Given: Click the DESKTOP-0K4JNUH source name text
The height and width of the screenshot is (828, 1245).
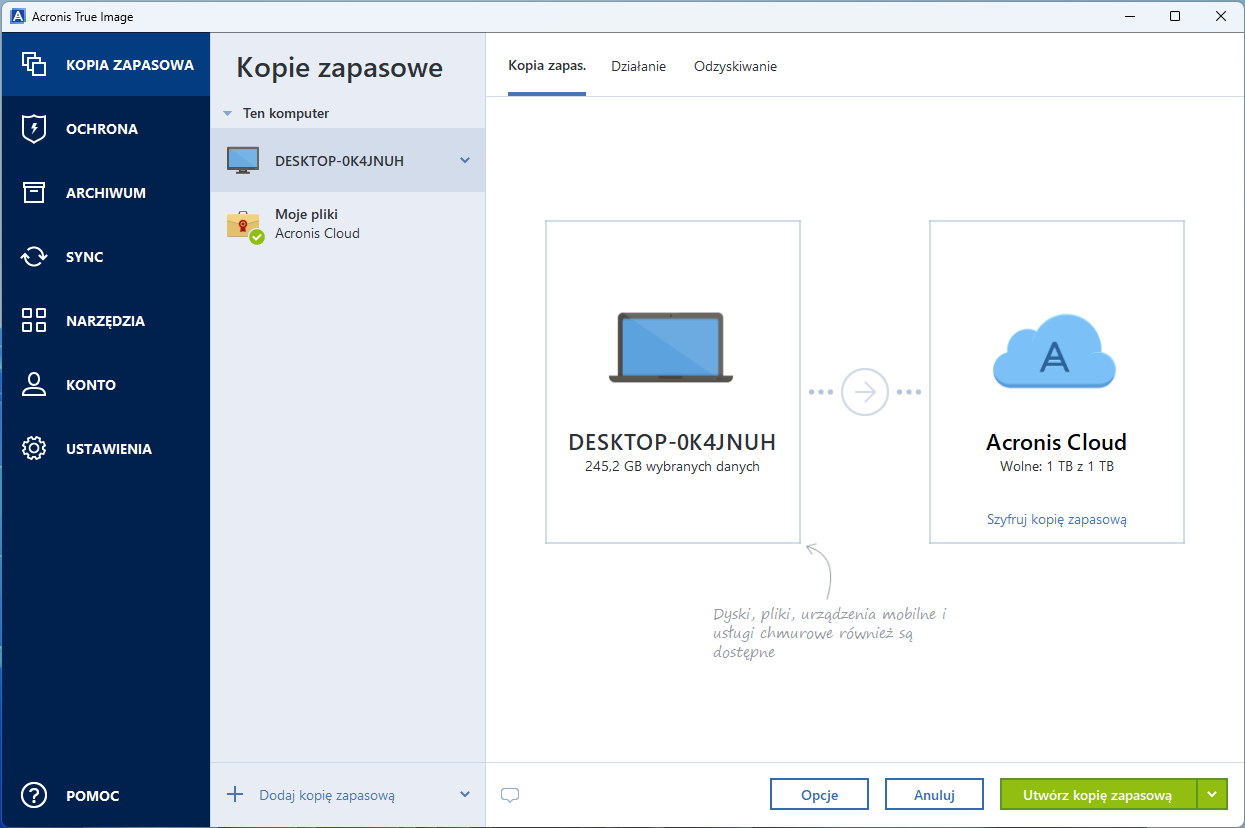Looking at the screenshot, I should tap(672, 442).
